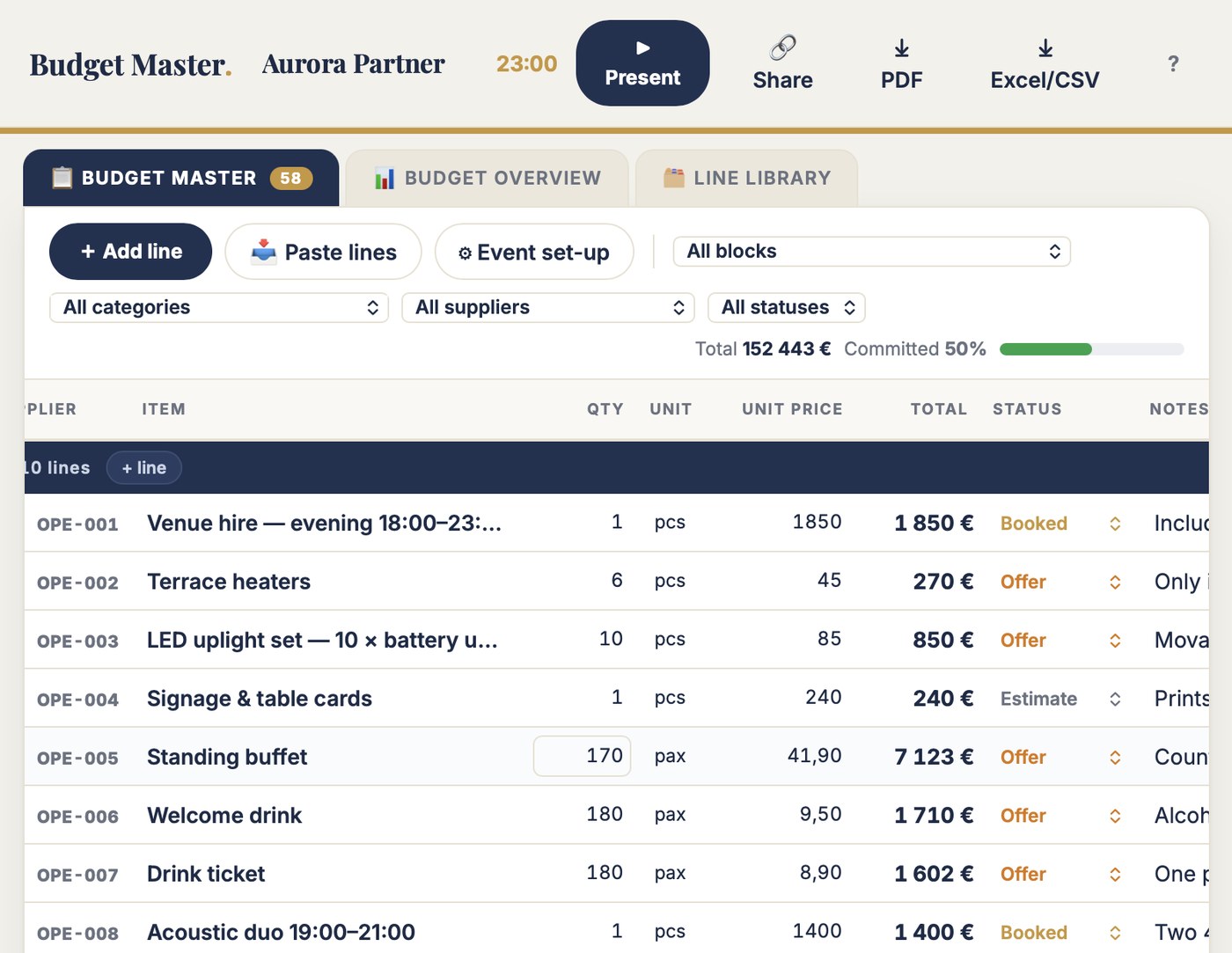The width and height of the screenshot is (1232, 953).
Task: Click the Acoustic duo 19:00–21:00 item
Action: [281, 932]
